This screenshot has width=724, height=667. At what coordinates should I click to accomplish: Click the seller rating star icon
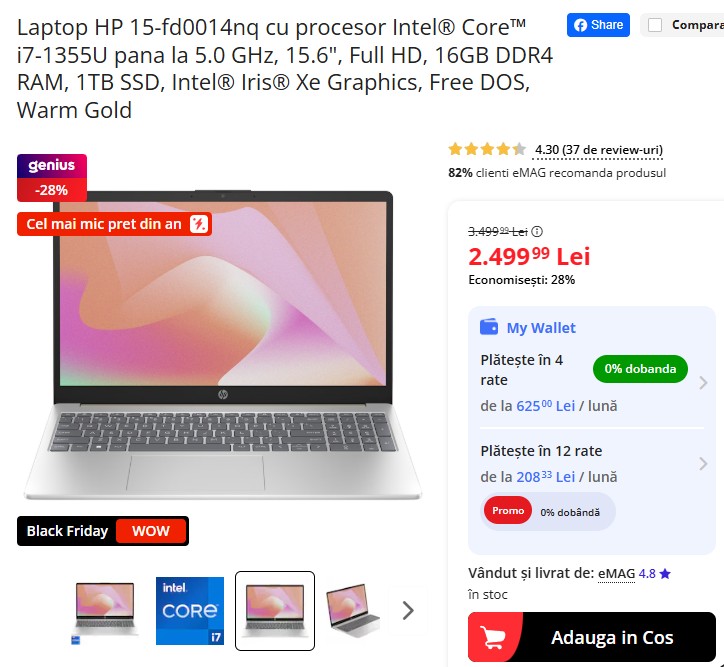pos(665,574)
